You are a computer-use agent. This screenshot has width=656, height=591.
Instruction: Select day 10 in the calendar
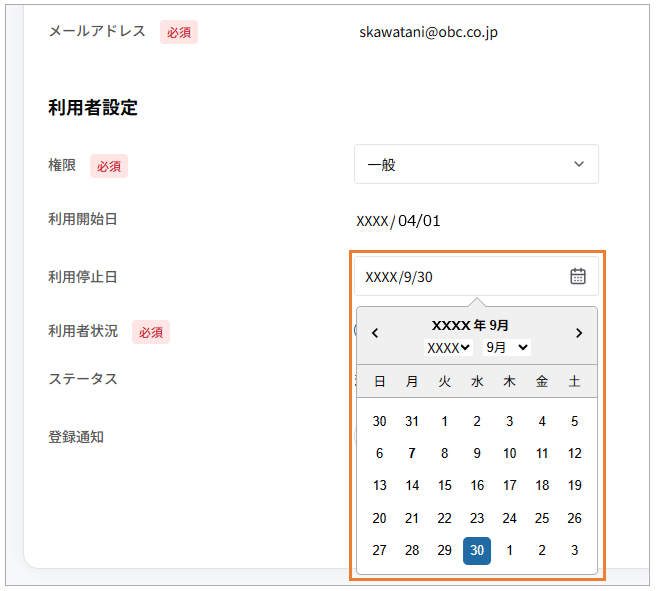pos(510,453)
